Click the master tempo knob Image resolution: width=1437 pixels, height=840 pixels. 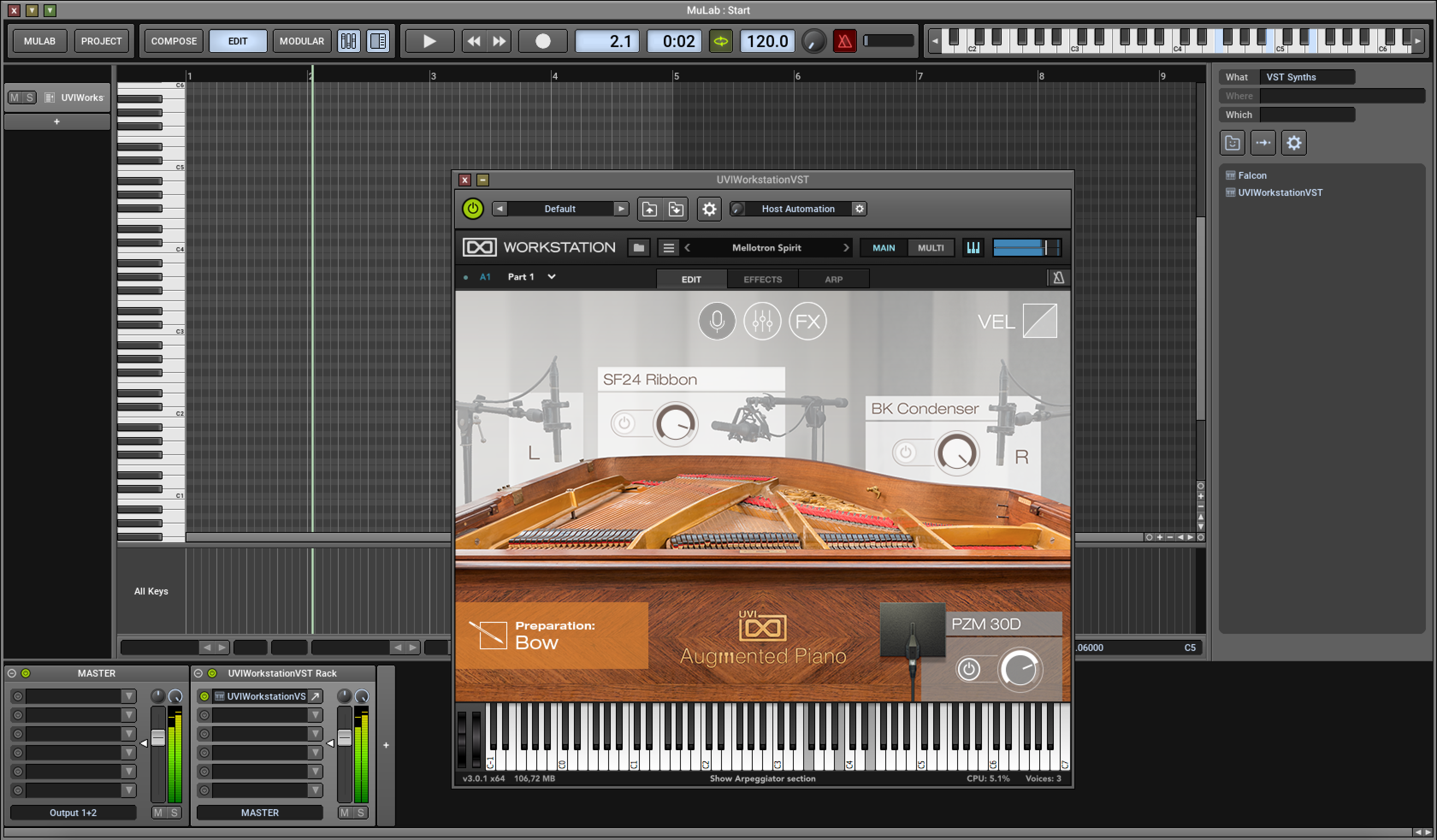tap(813, 41)
